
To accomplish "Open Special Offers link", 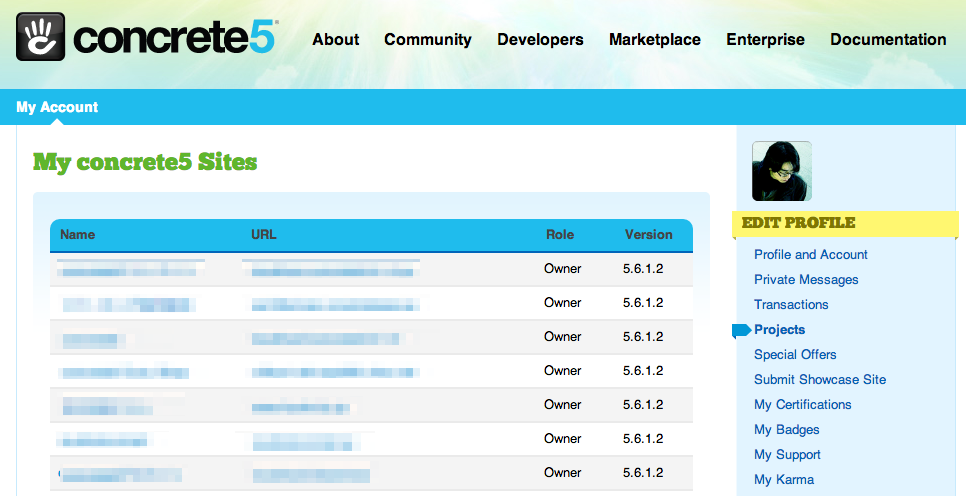I will 795,355.
